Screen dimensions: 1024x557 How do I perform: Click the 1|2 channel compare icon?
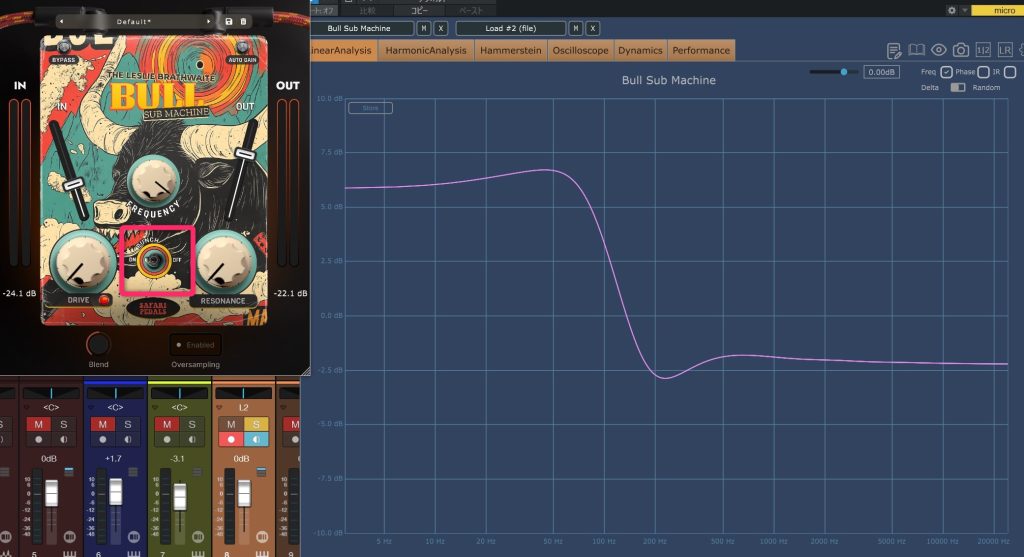coord(983,50)
